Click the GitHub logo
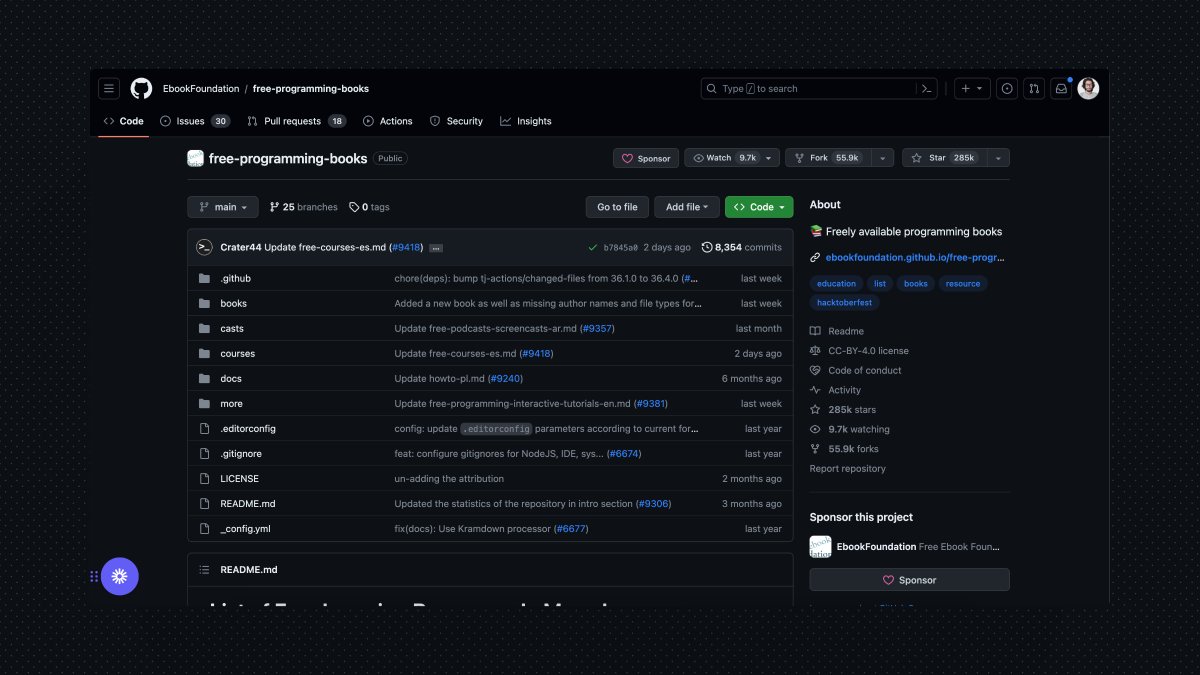 [x=141, y=88]
